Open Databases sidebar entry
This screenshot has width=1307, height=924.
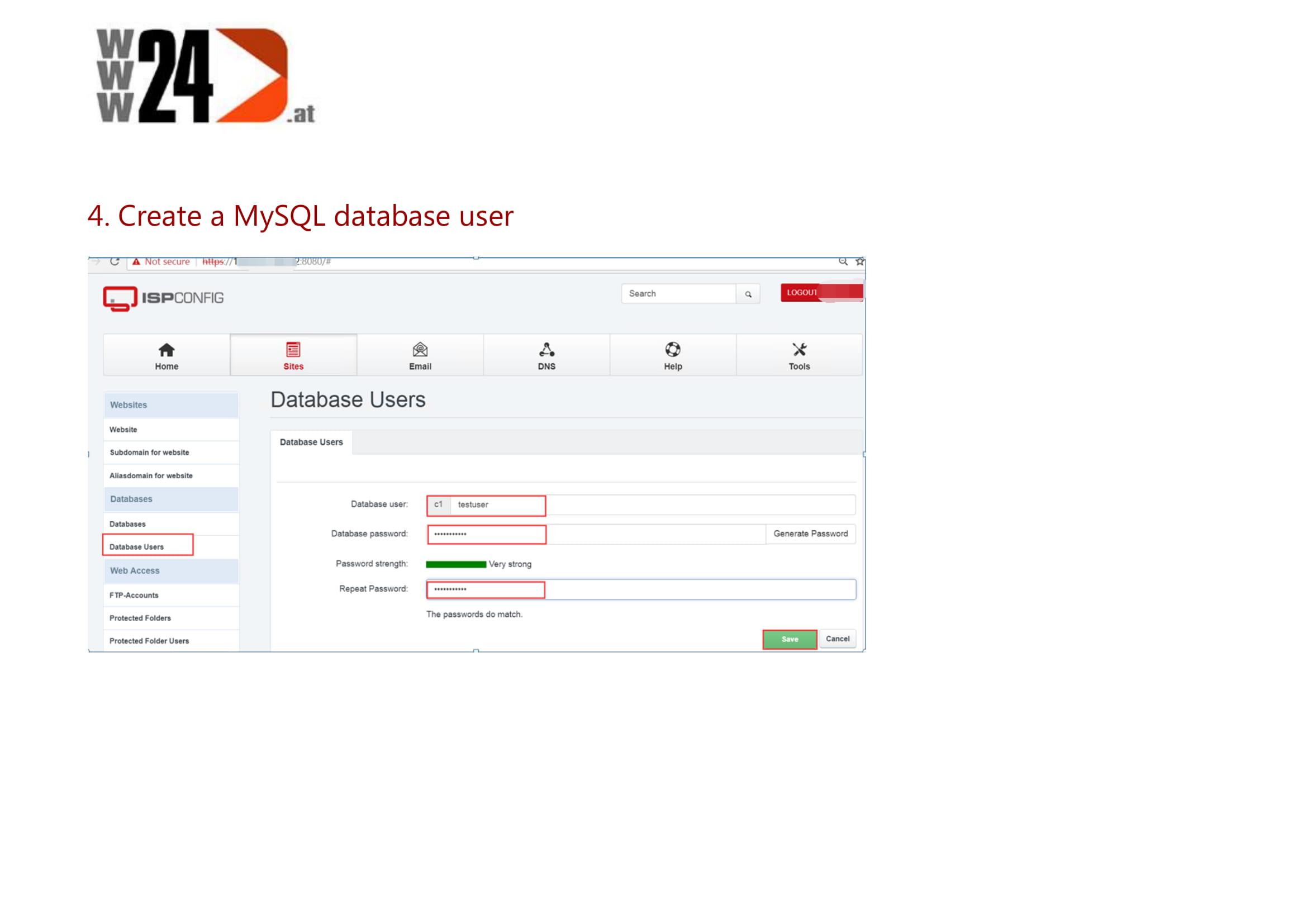coord(127,524)
